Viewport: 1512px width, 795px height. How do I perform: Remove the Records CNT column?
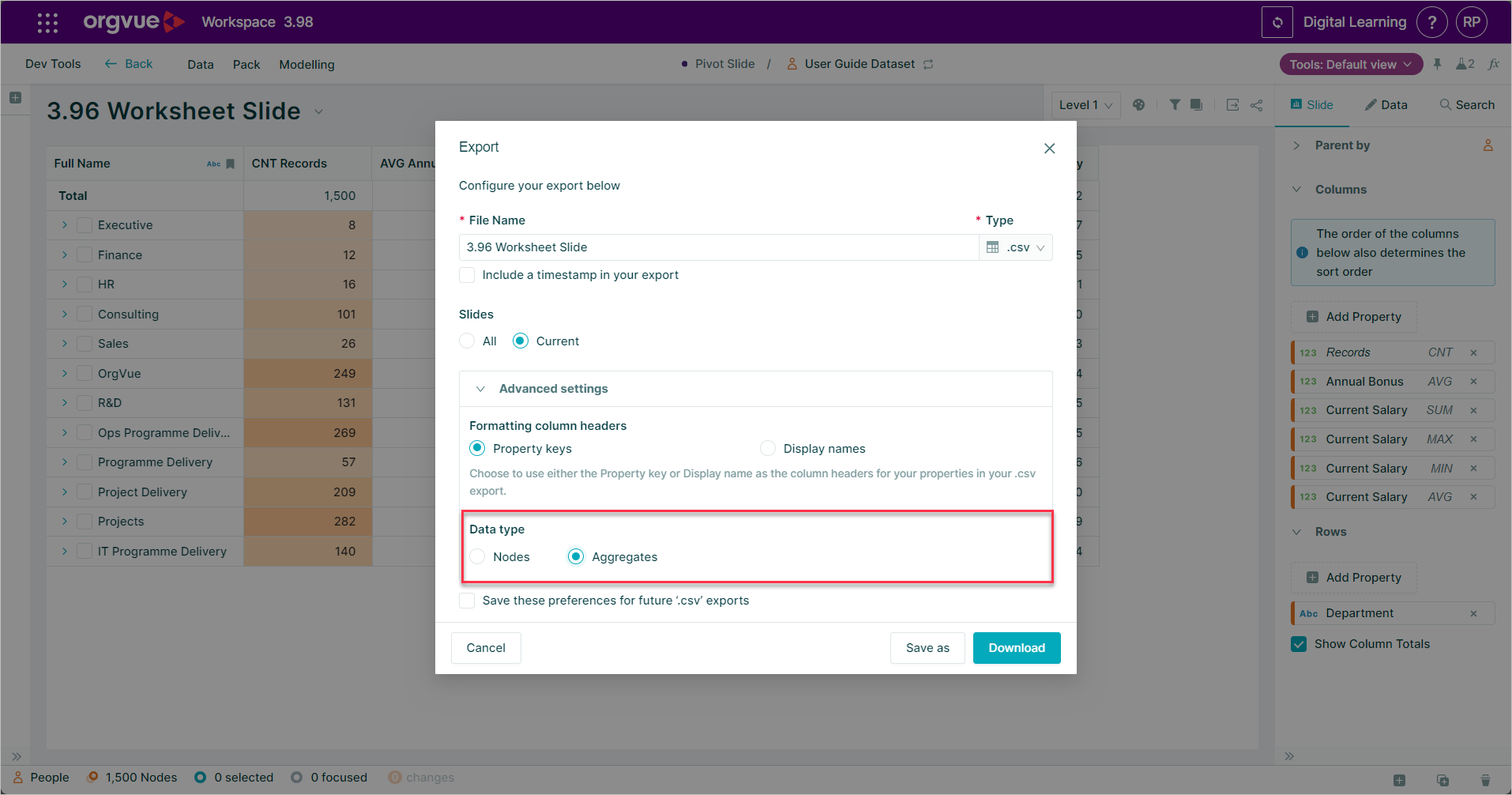pyautogui.click(x=1473, y=352)
